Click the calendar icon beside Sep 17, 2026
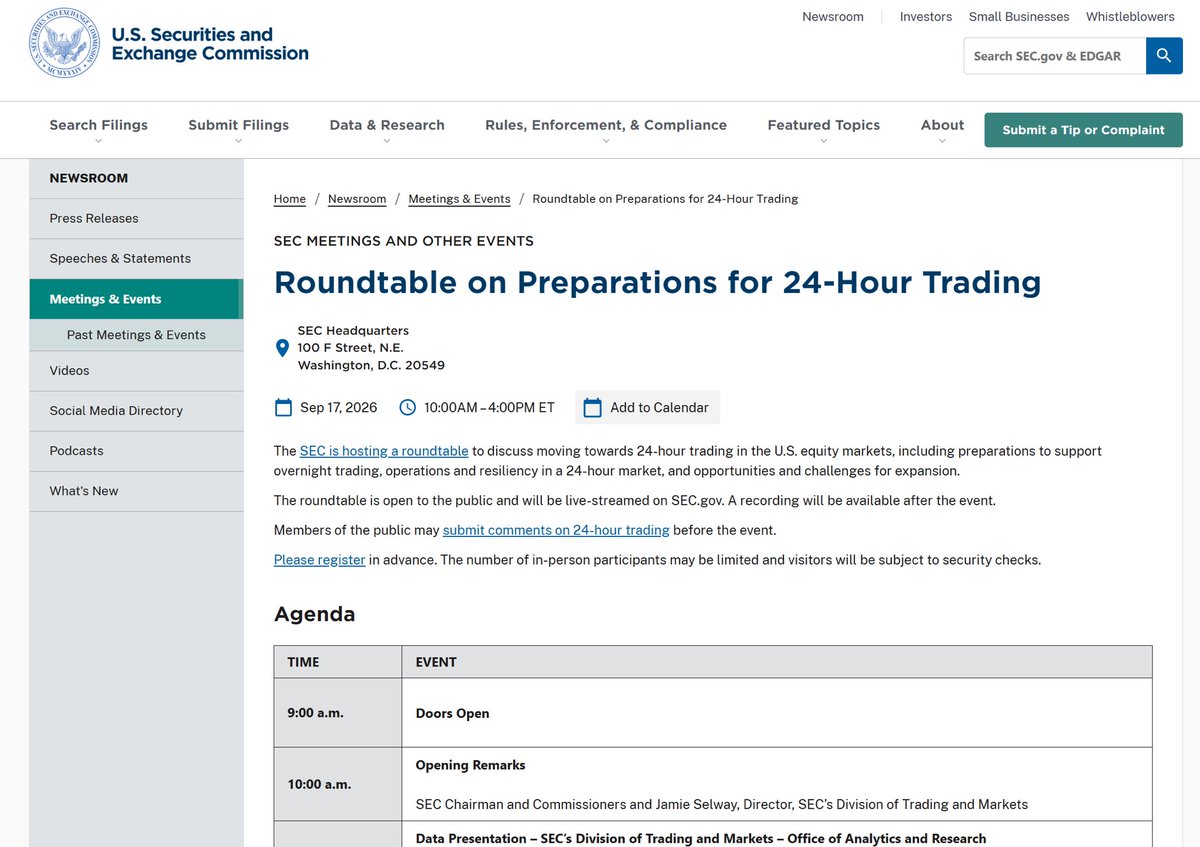Viewport: 1200px width, 847px height. click(x=283, y=407)
